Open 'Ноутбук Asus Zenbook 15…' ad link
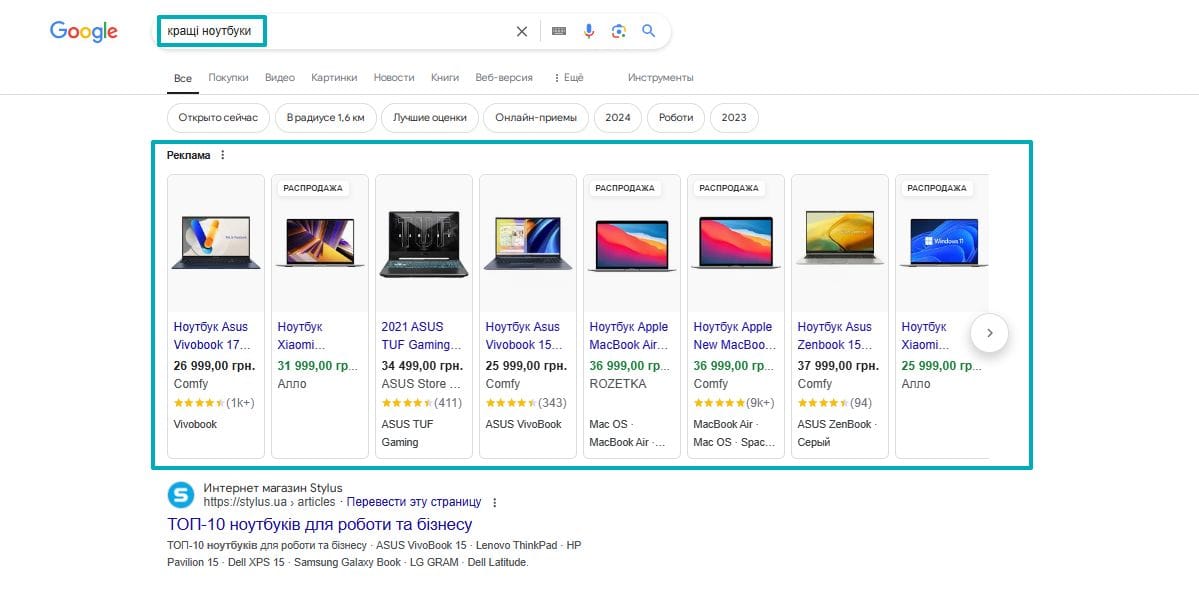 [x=836, y=336]
